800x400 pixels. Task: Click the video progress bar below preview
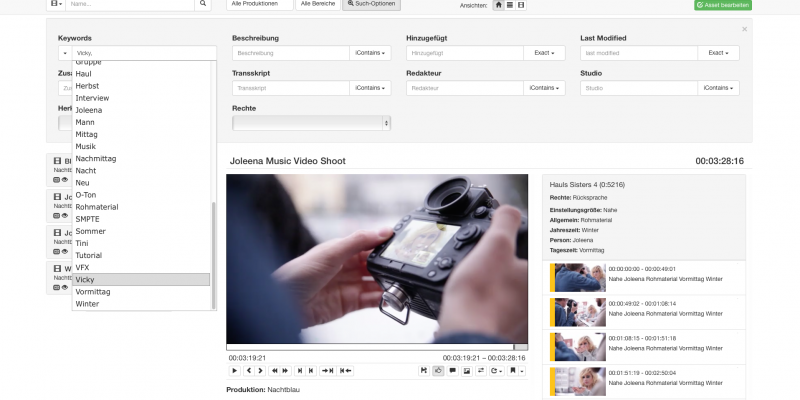tap(376, 347)
